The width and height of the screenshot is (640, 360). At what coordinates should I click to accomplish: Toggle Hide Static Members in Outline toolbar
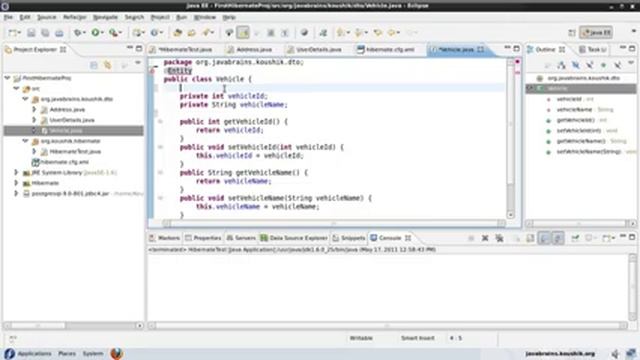pos(589,65)
